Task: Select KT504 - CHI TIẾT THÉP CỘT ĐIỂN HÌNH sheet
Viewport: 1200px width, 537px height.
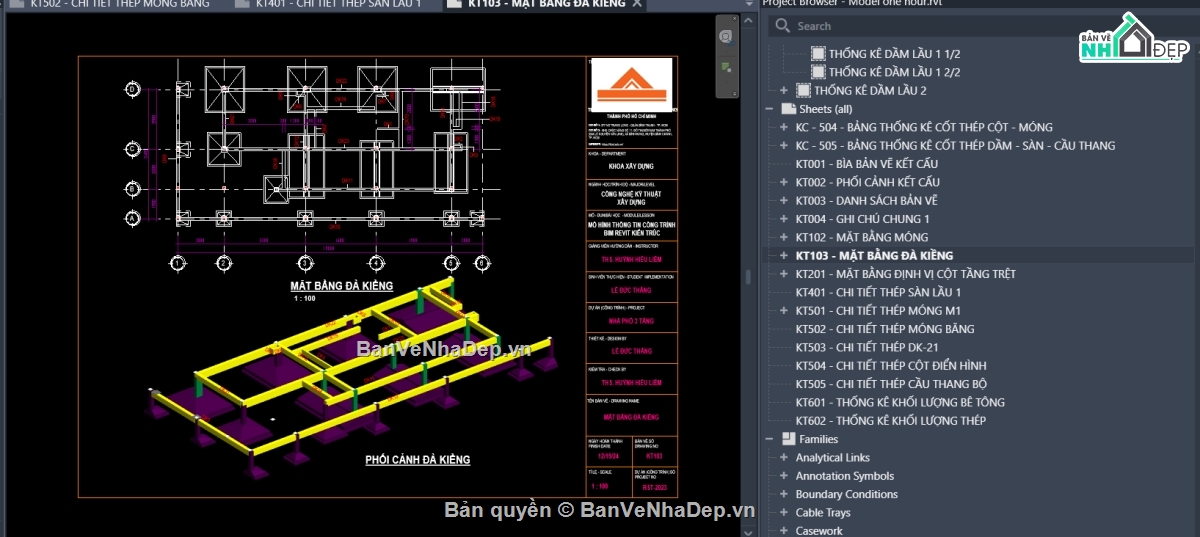Action: (891, 366)
